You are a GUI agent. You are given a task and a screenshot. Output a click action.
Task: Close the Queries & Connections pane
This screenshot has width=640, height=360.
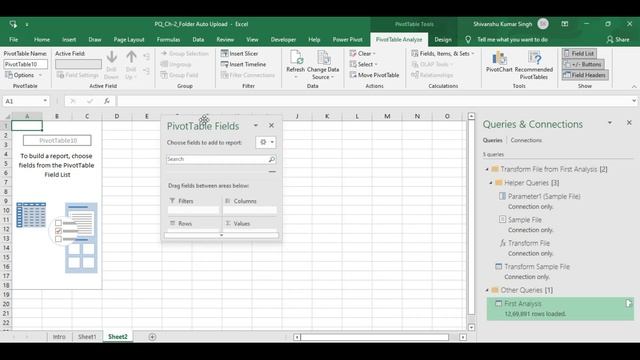(629, 122)
